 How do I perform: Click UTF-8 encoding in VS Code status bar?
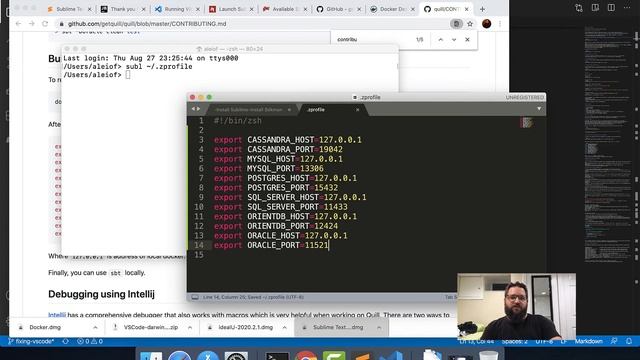click(x=544, y=341)
